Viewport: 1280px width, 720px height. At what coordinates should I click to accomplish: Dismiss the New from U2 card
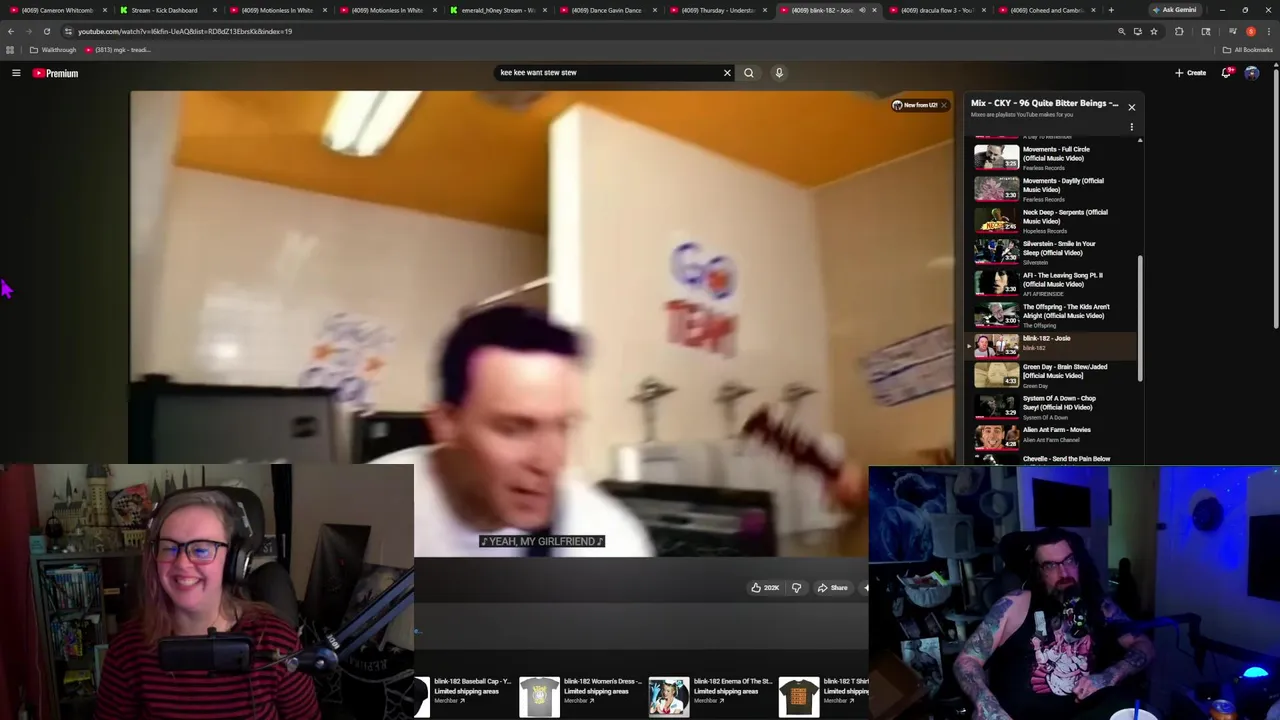pos(943,105)
